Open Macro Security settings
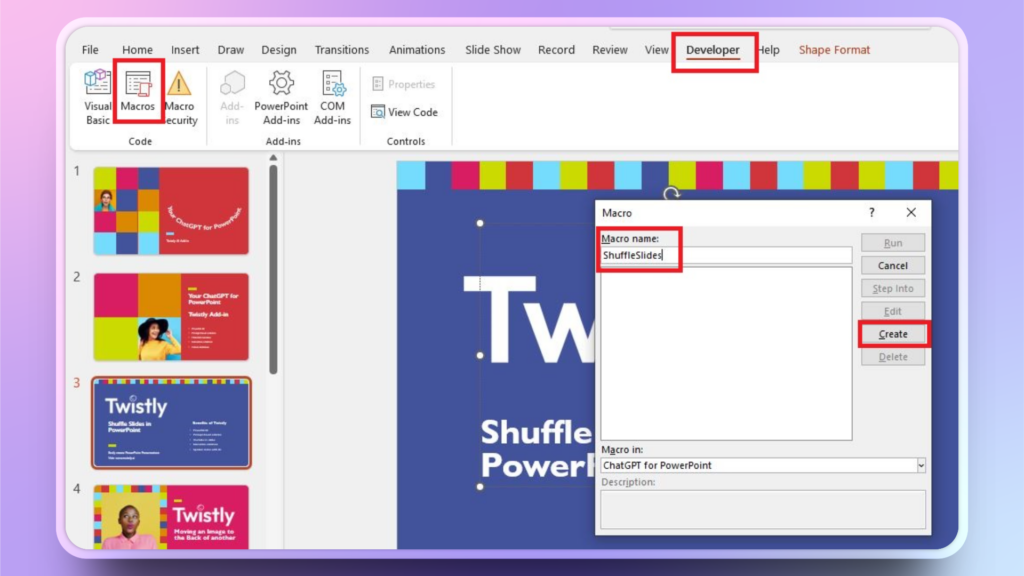This screenshot has height=576, width=1024. coord(180,97)
